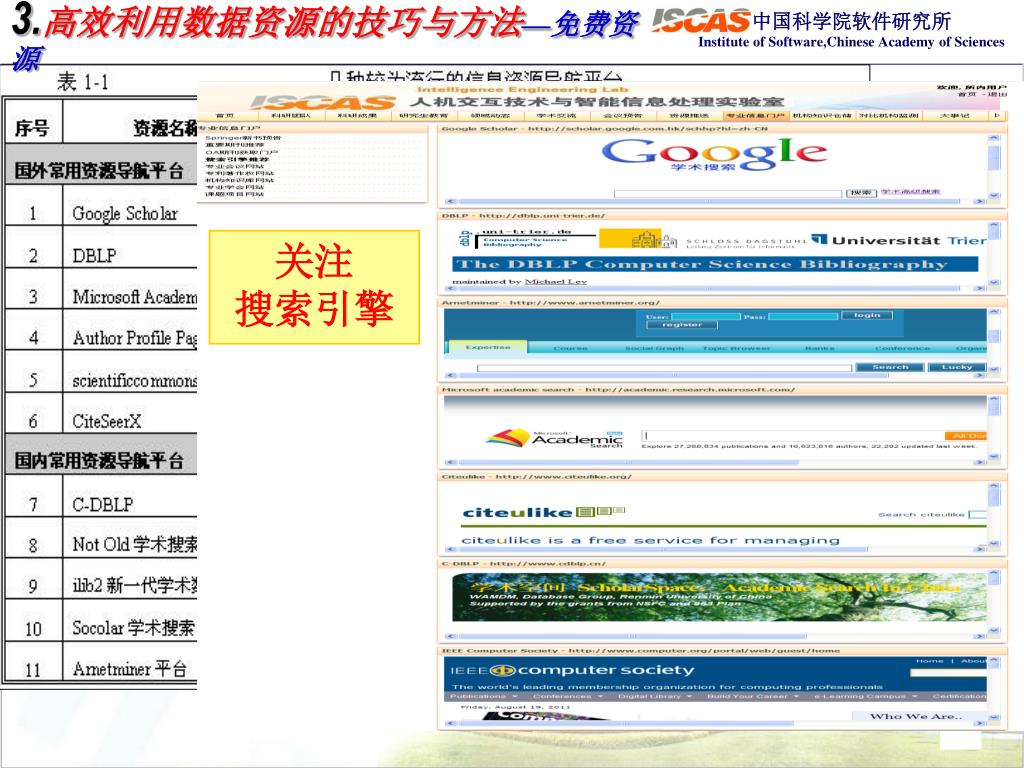Image resolution: width=1024 pixels, height=768 pixels.
Task: Click the 退出 logout link
Action: tap(997, 95)
